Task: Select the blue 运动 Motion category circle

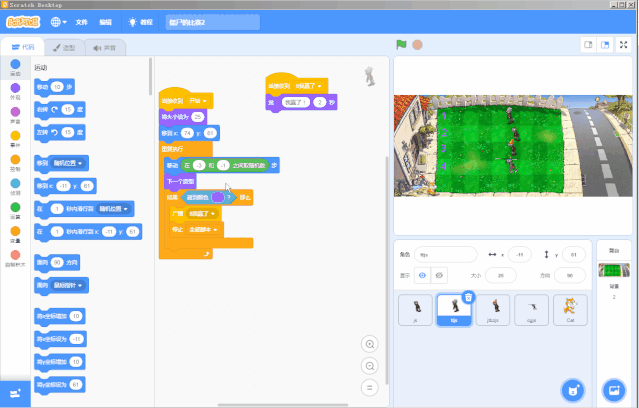Action: (15, 64)
